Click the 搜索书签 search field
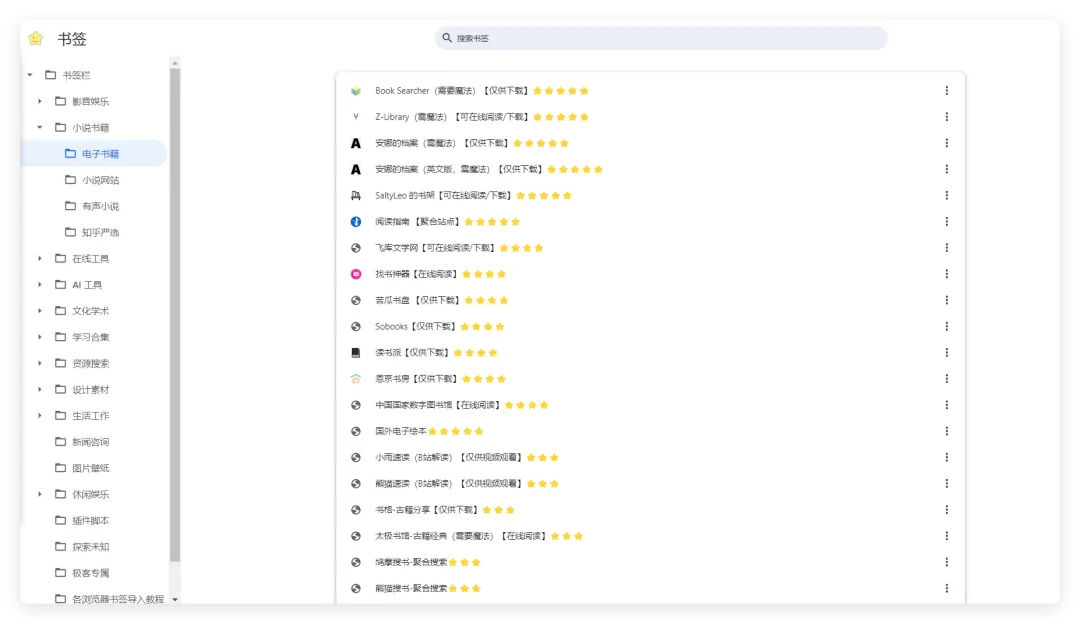This screenshot has height=624, width=1080. pyautogui.click(x=661, y=38)
